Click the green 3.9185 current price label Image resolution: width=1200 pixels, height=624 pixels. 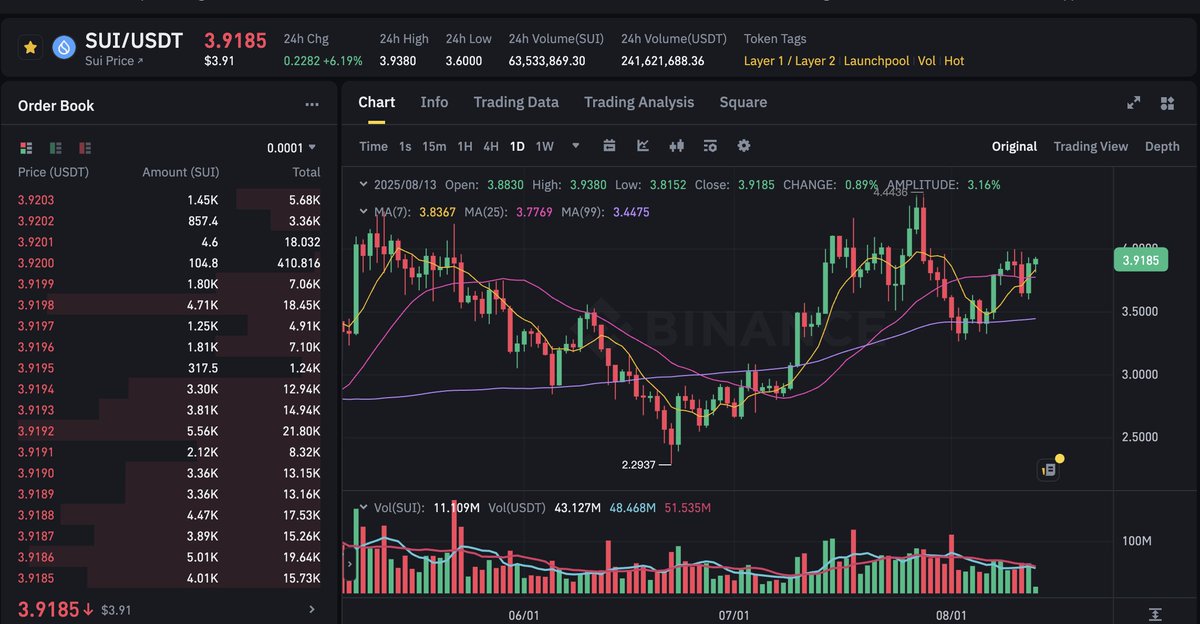pyautogui.click(x=1141, y=260)
